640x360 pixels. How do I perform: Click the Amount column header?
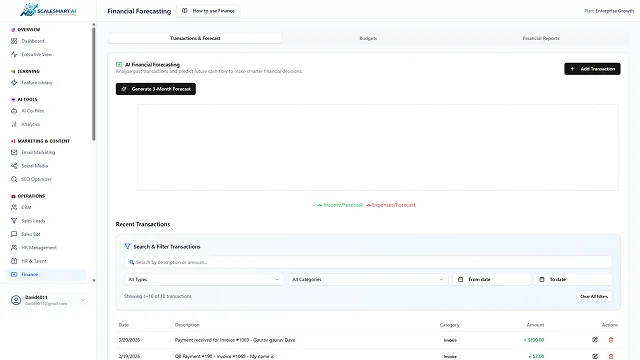point(535,325)
